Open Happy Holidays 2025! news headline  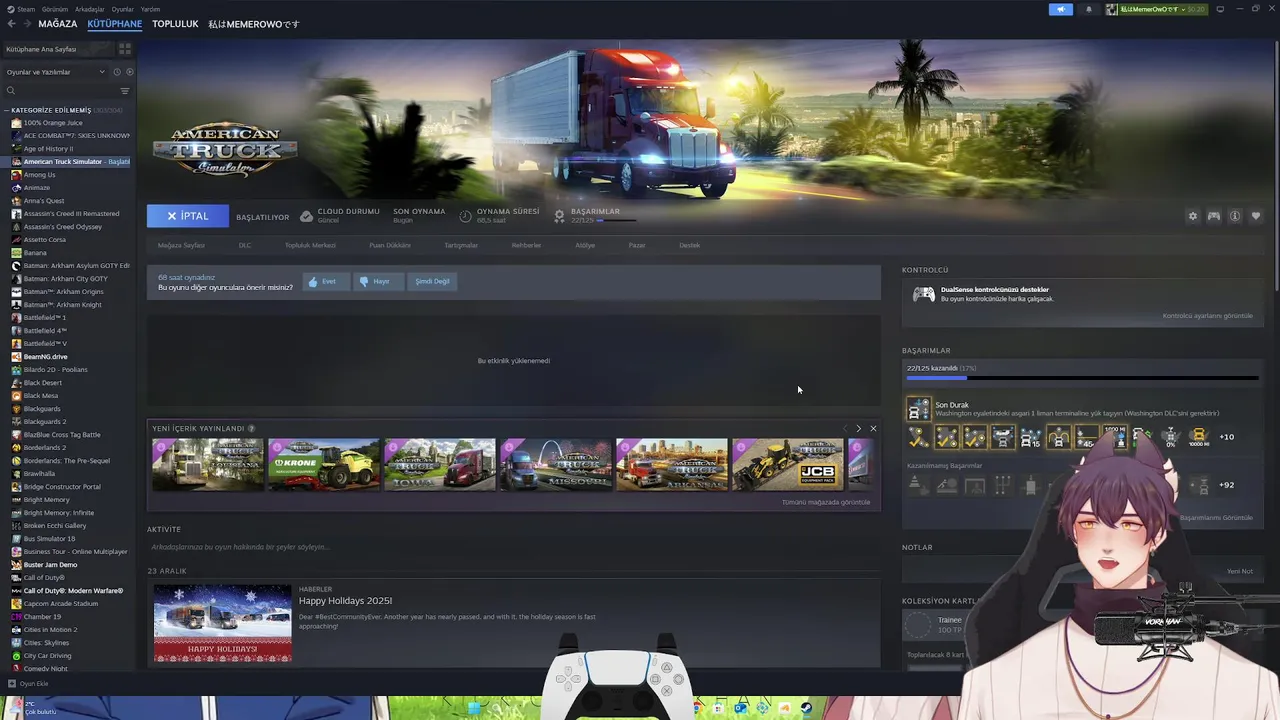pyautogui.click(x=345, y=601)
